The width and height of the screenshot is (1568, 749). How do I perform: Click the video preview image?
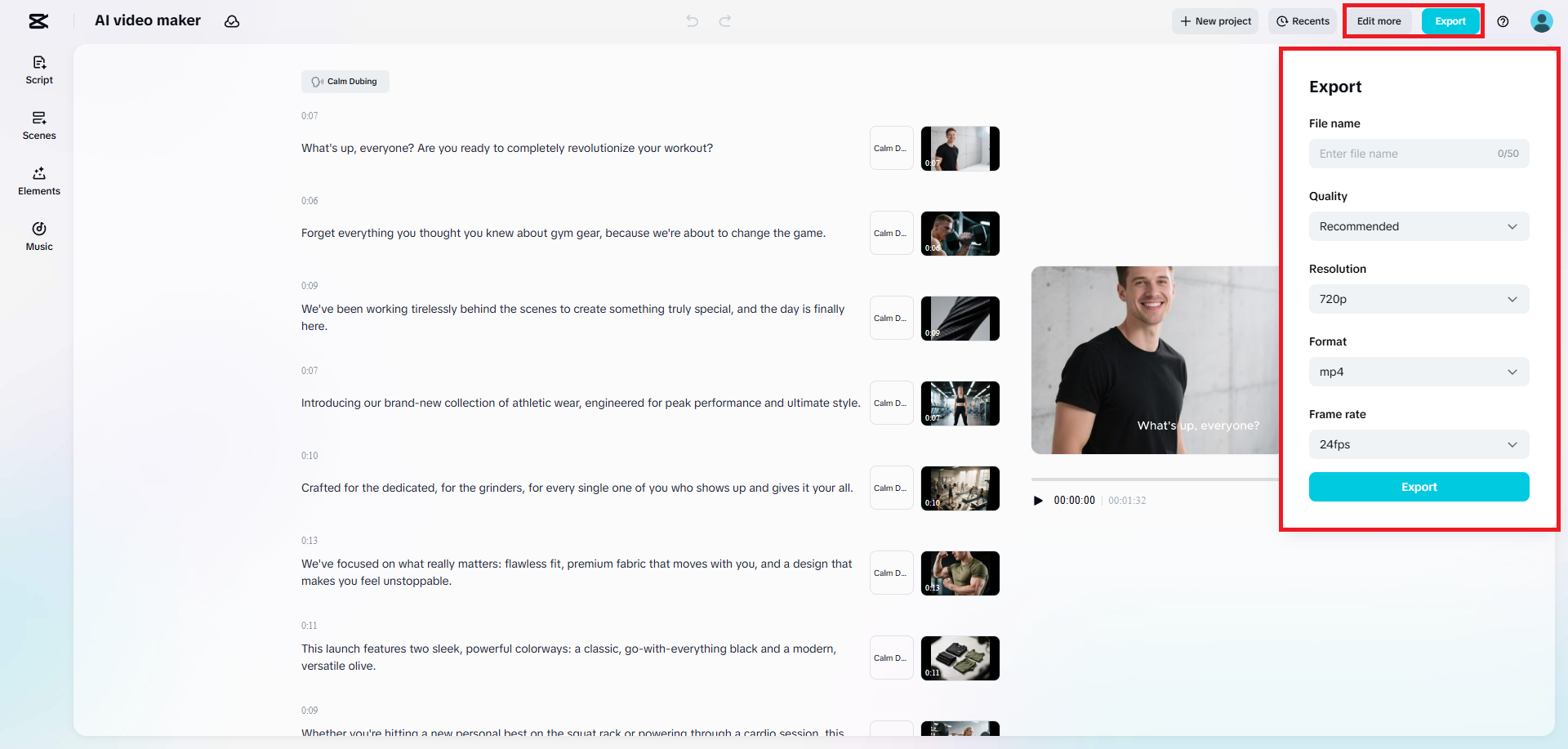coord(1155,360)
